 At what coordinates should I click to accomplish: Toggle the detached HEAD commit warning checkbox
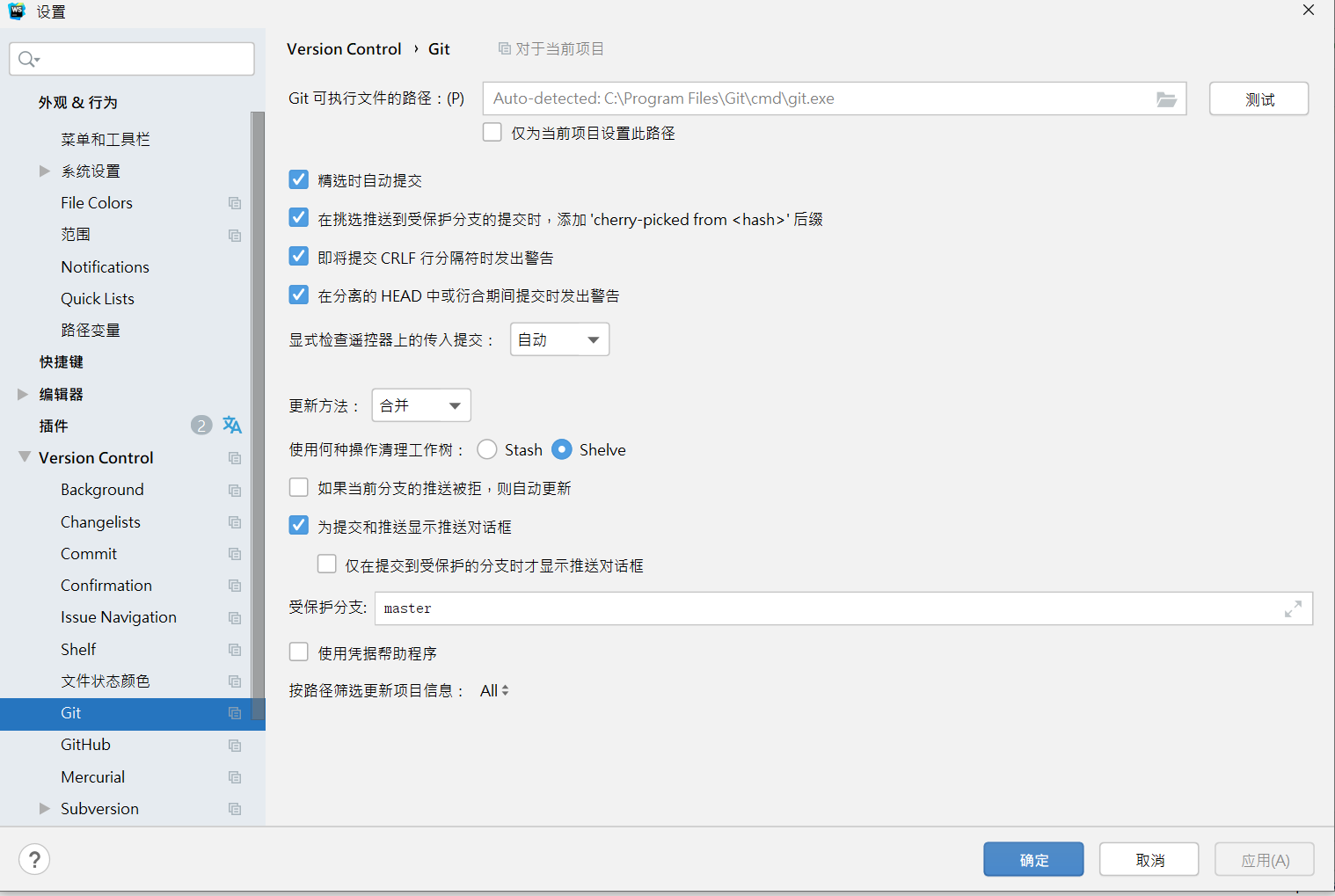click(299, 295)
